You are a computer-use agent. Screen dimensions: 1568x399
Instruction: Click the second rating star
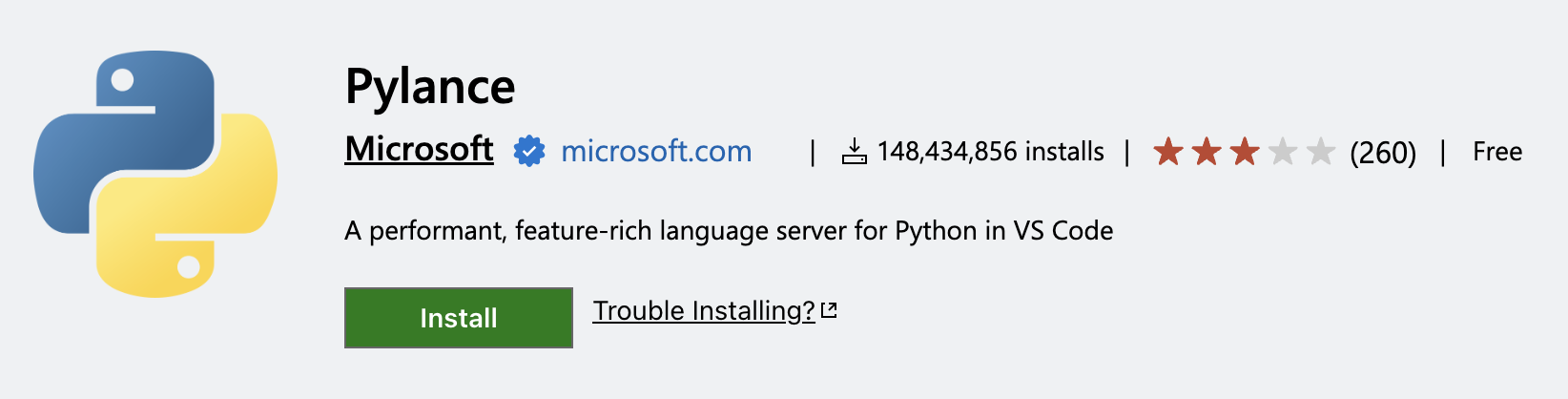pyautogui.click(x=1207, y=151)
